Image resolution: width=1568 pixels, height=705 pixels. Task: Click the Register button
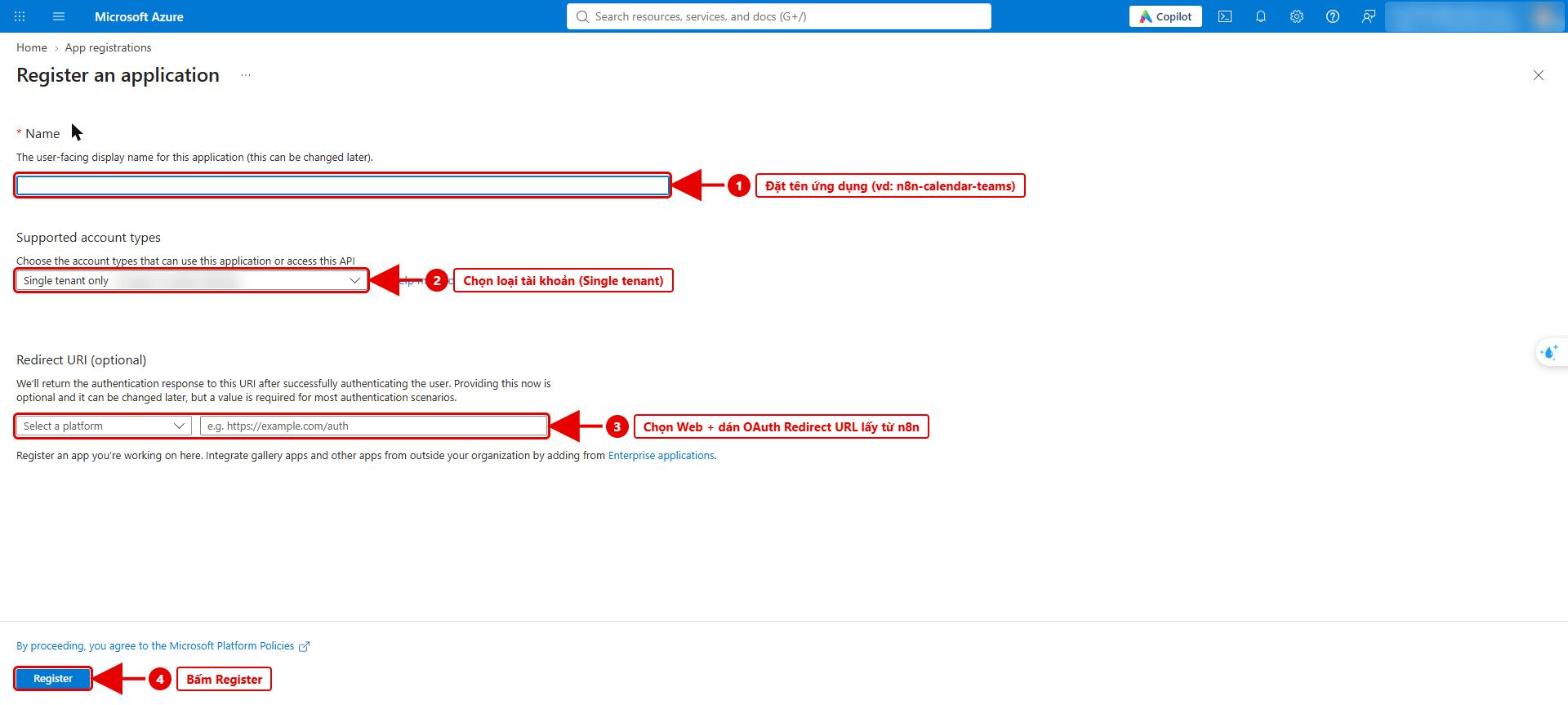click(53, 678)
